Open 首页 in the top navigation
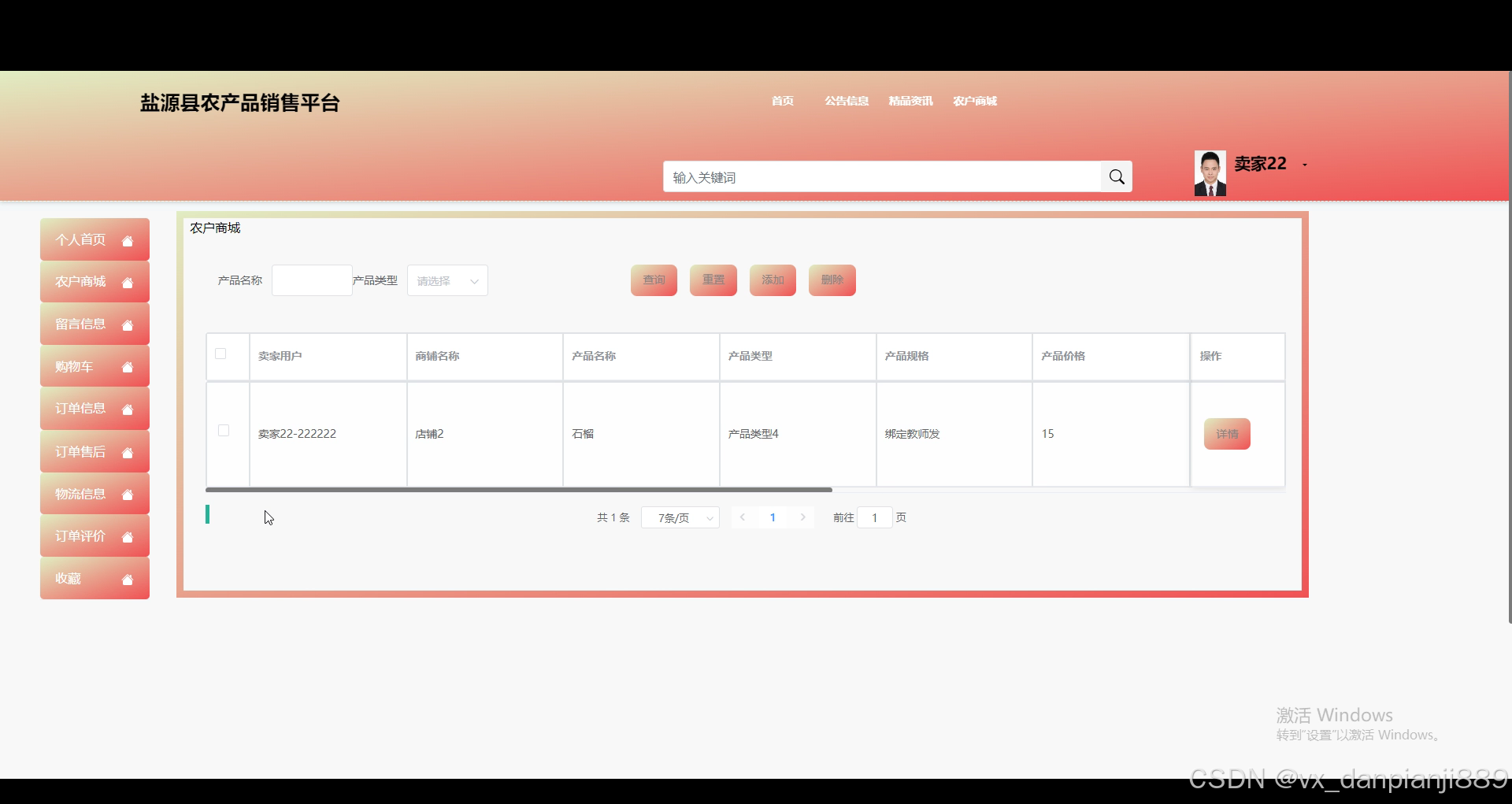The width and height of the screenshot is (1512, 804). tap(783, 101)
